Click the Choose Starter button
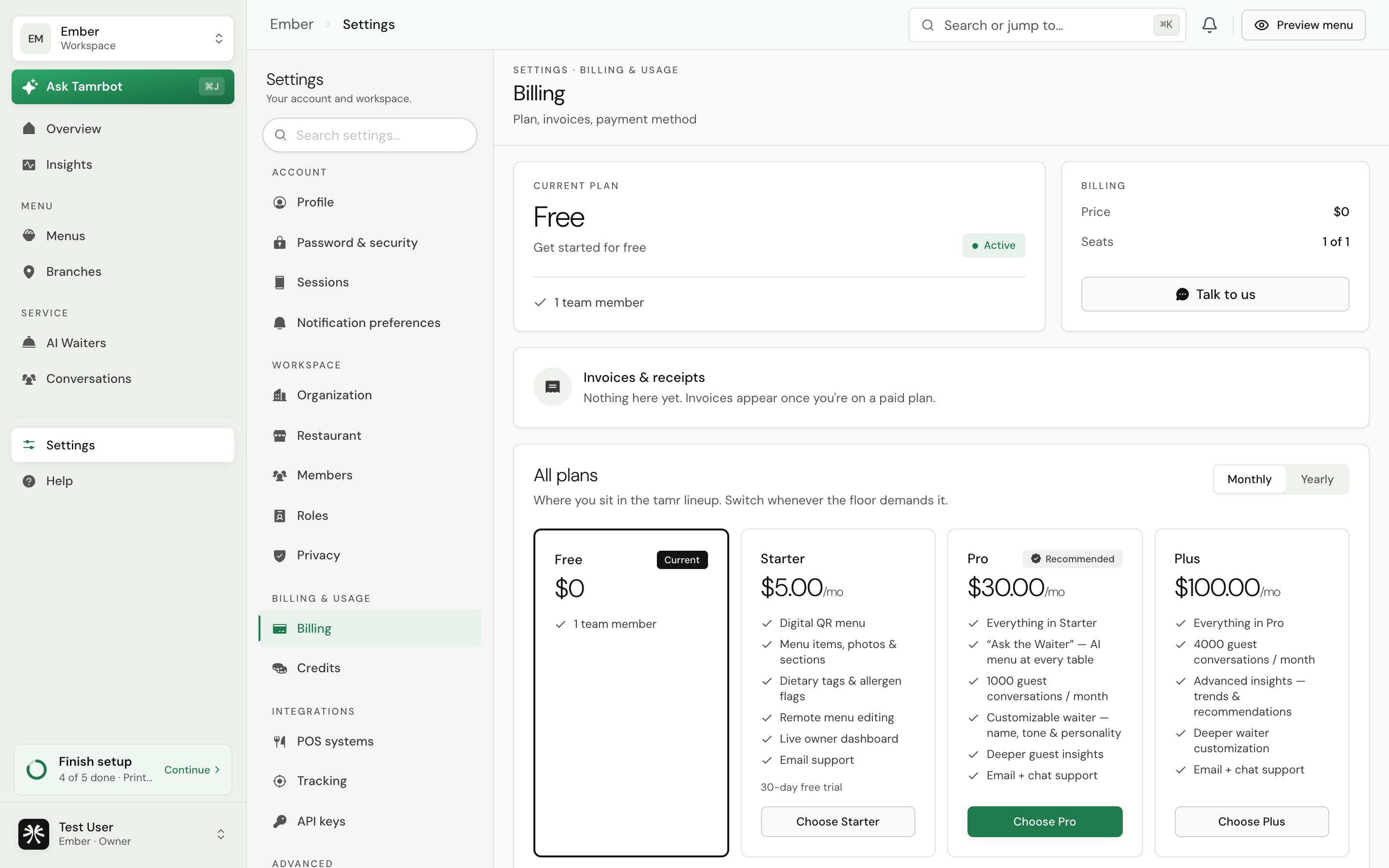This screenshot has height=868, width=1389. [837, 822]
